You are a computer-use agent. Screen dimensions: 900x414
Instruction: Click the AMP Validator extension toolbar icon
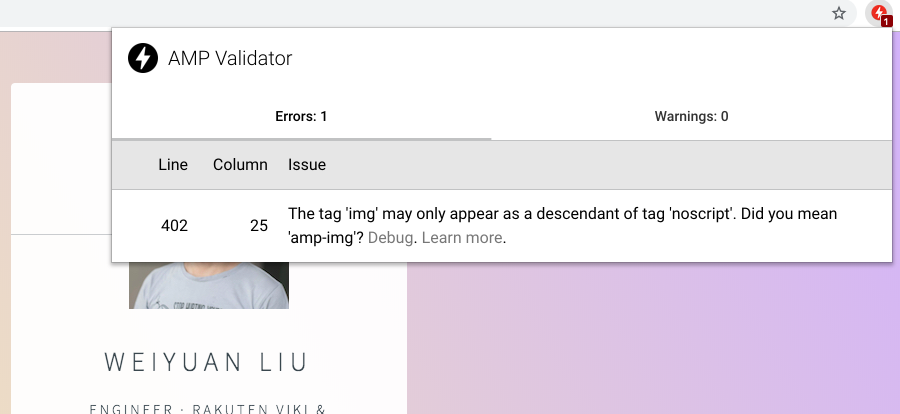[x=877, y=13]
